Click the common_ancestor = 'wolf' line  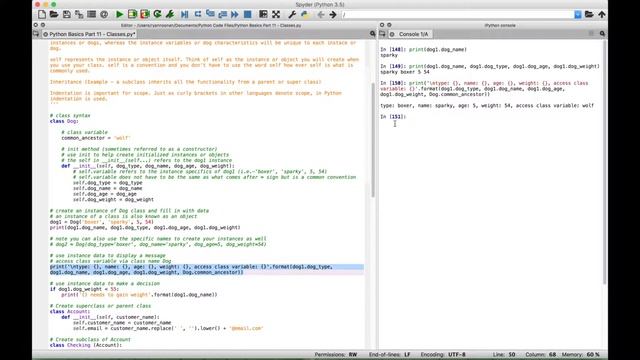click(96, 138)
